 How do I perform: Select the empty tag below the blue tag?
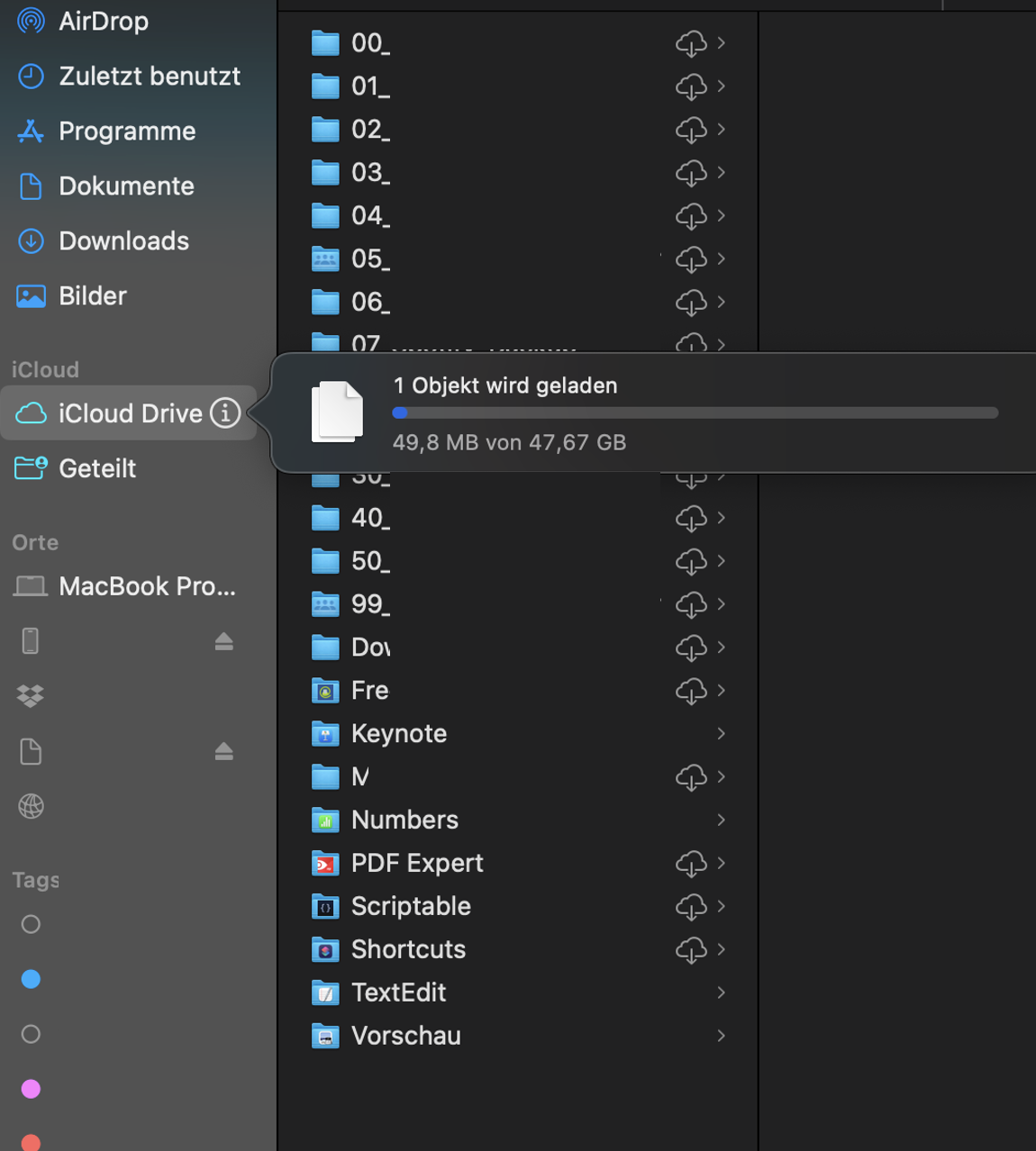pyautogui.click(x=31, y=1034)
